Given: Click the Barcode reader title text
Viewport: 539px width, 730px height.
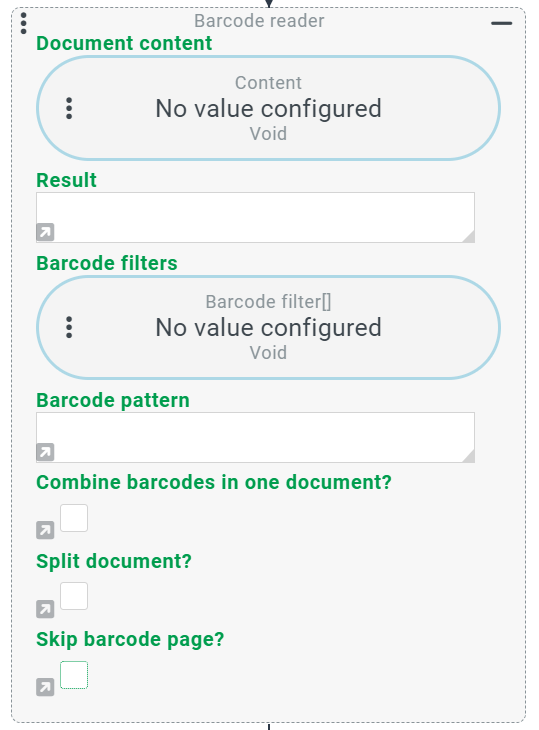Looking at the screenshot, I should click(259, 21).
